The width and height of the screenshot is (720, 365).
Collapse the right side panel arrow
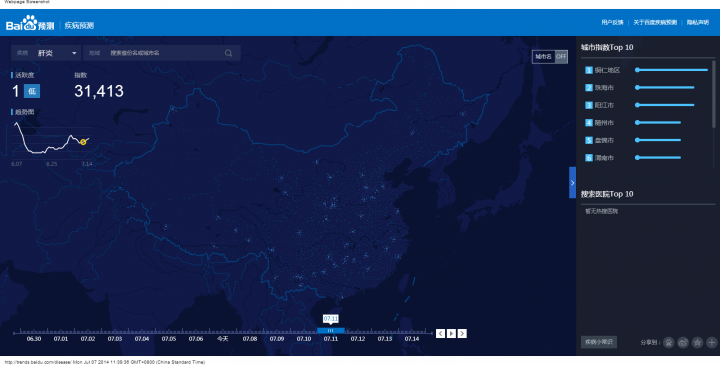(x=572, y=183)
